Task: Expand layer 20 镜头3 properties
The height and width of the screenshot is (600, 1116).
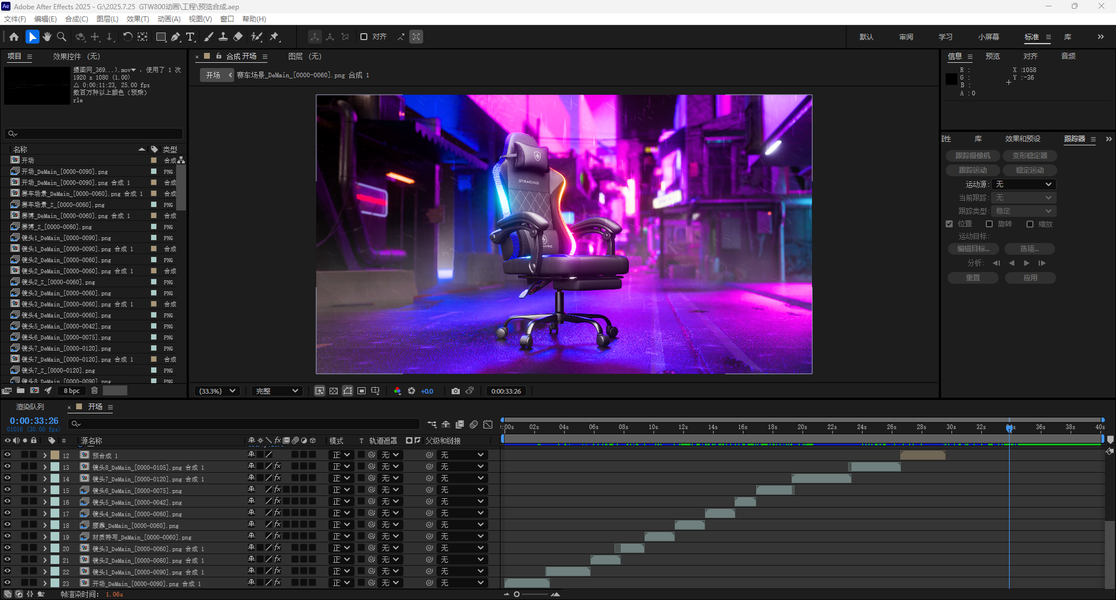Action: coord(45,548)
